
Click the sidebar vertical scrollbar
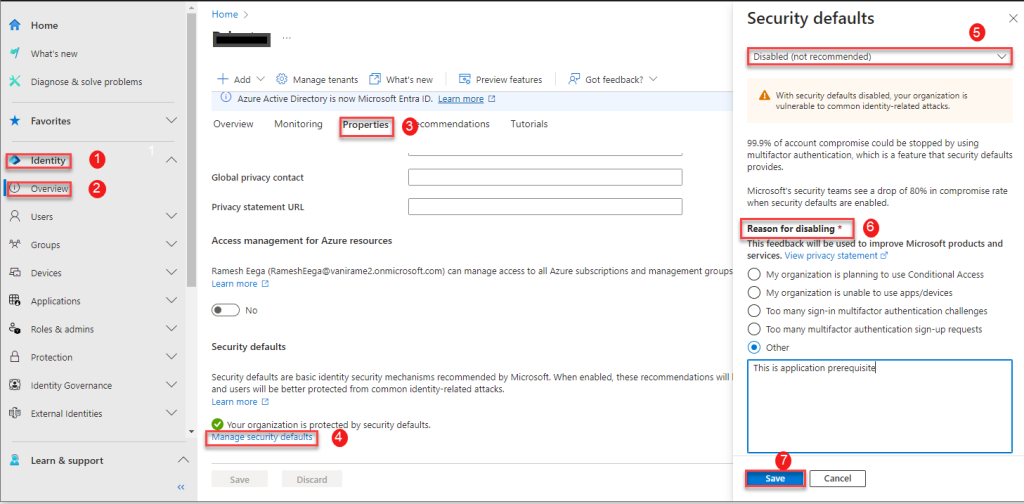[191, 150]
